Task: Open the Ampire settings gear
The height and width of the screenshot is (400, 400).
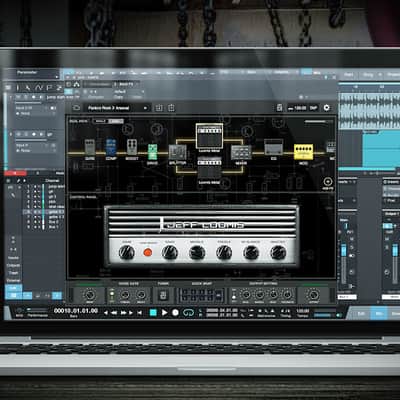Action: pyautogui.click(x=327, y=108)
